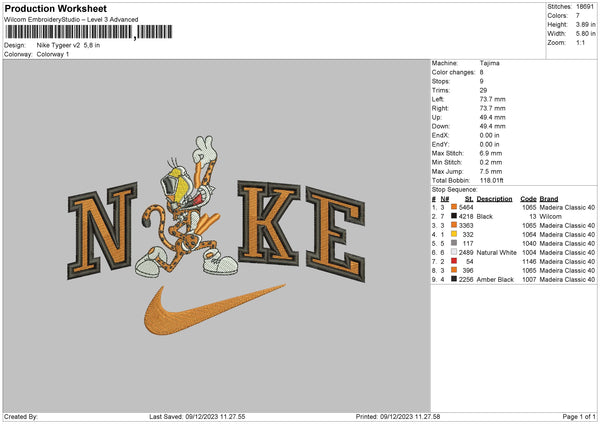Click the Brand column header
This screenshot has width=600, height=424.
549,199
